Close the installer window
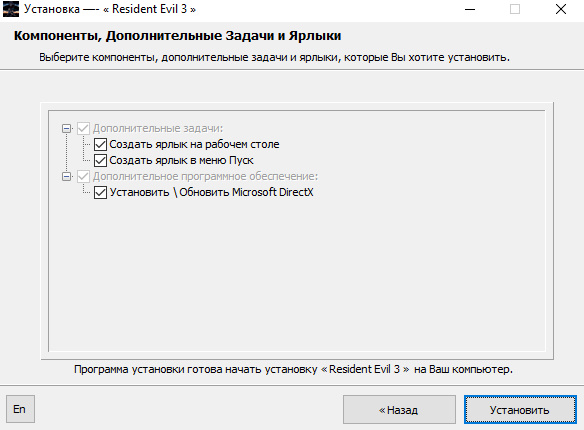The height and width of the screenshot is (430, 584). [x=561, y=9]
